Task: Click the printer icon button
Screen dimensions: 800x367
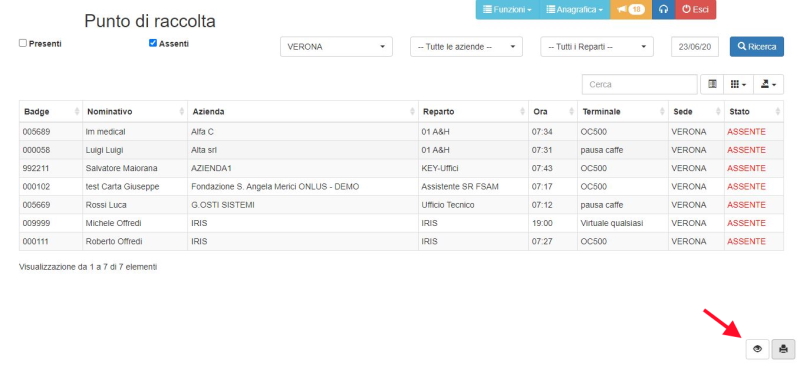Action: pos(784,349)
